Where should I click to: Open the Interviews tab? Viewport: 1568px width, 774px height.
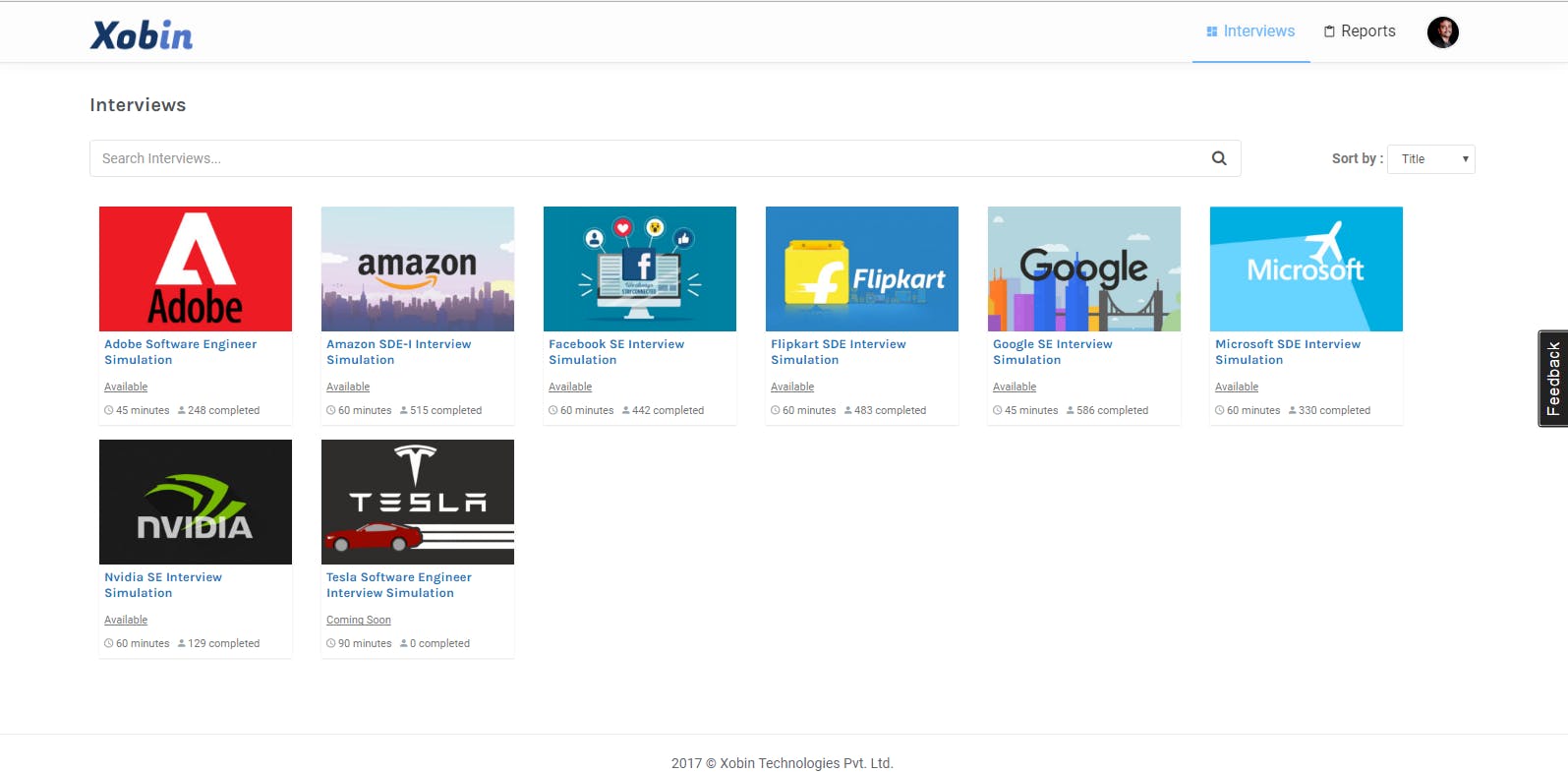1250,31
